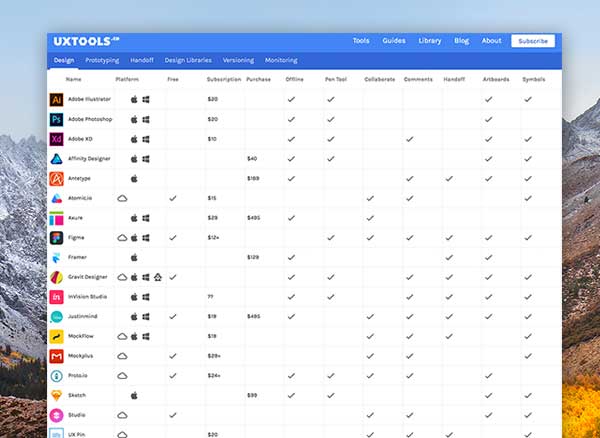
Task: Click the Affinity Designer name text
Action: [89, 159]
